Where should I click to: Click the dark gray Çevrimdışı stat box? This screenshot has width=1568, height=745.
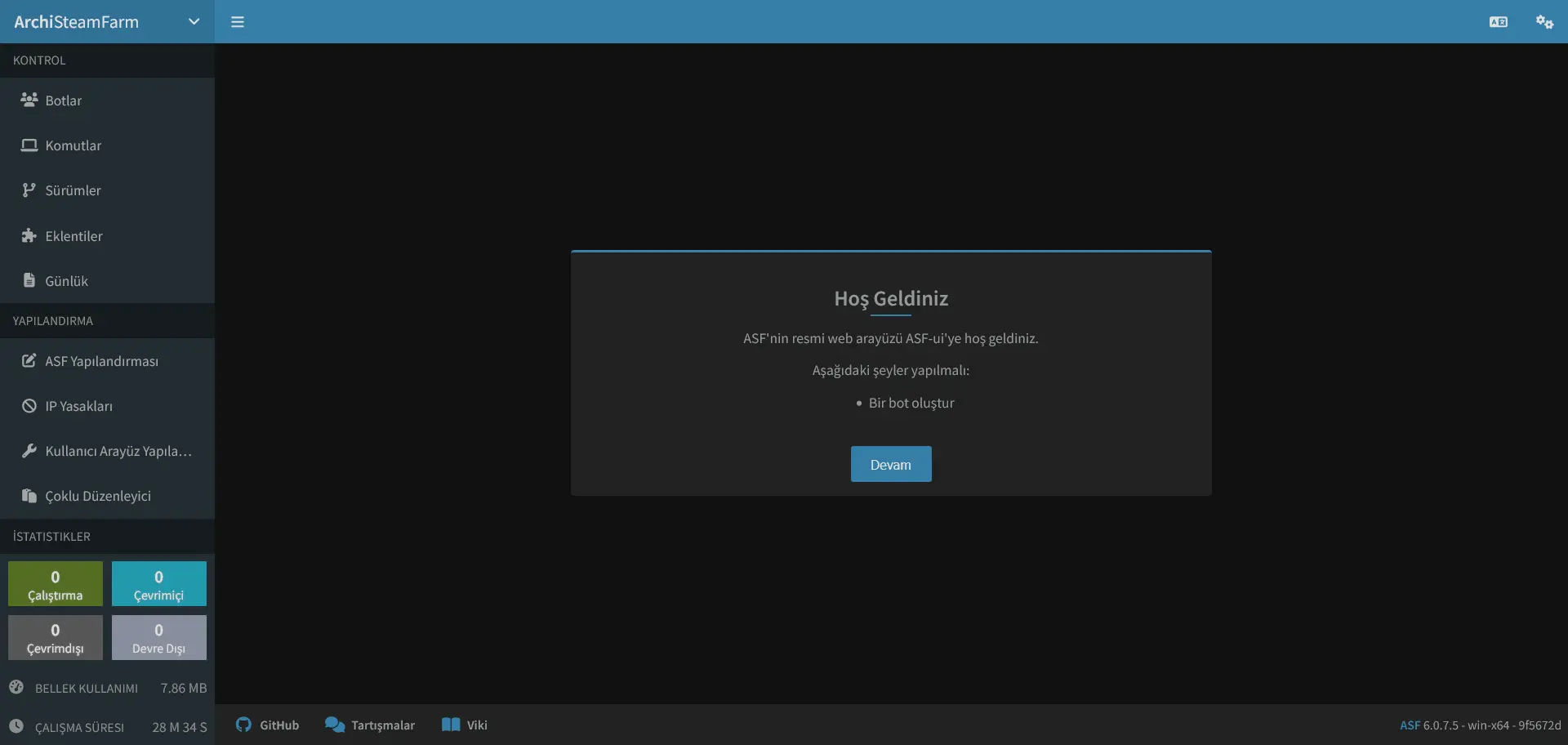[x=56, y=637]
